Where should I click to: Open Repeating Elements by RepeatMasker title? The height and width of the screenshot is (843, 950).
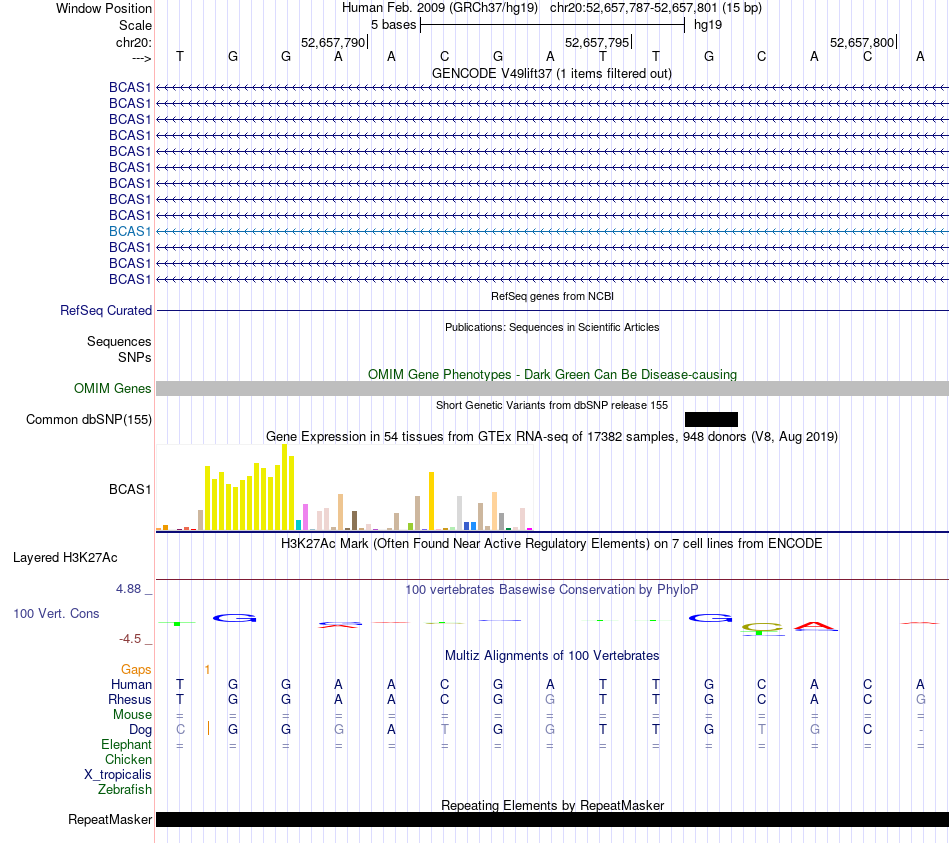pyautogui.click(x=552, y=805)
